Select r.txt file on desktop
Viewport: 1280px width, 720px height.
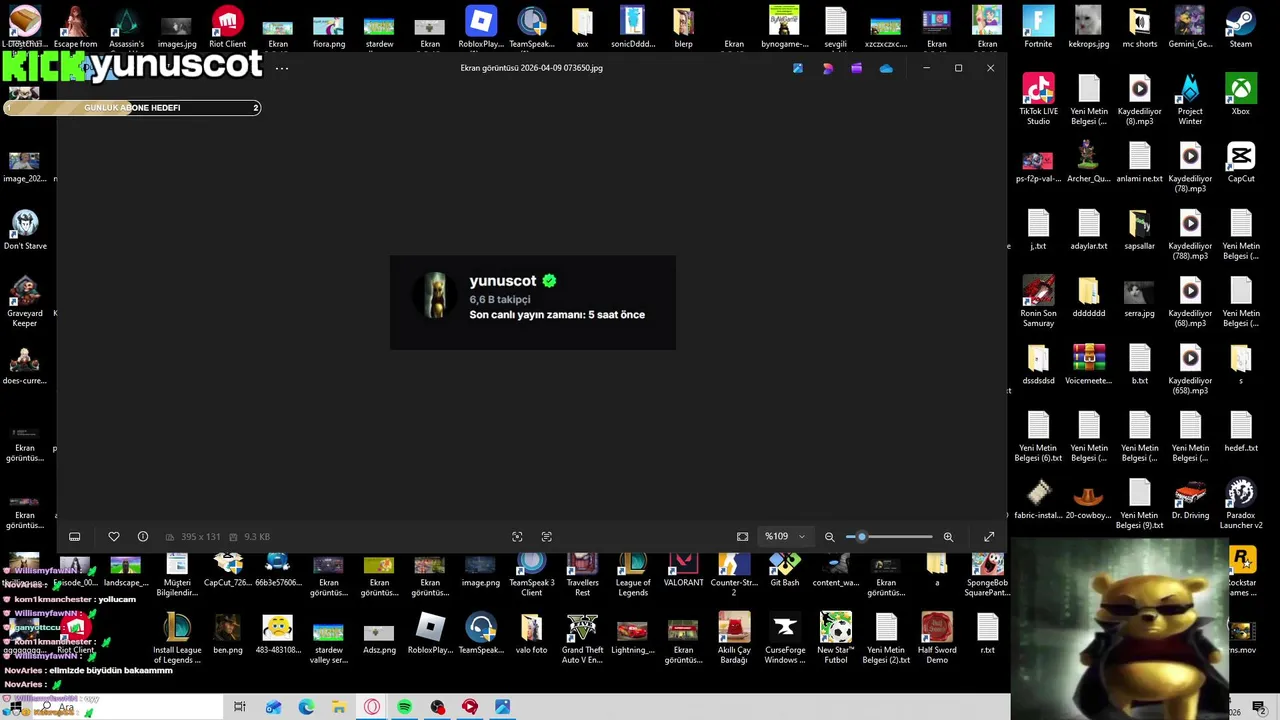pyautogui.click(x=987, y=633)
